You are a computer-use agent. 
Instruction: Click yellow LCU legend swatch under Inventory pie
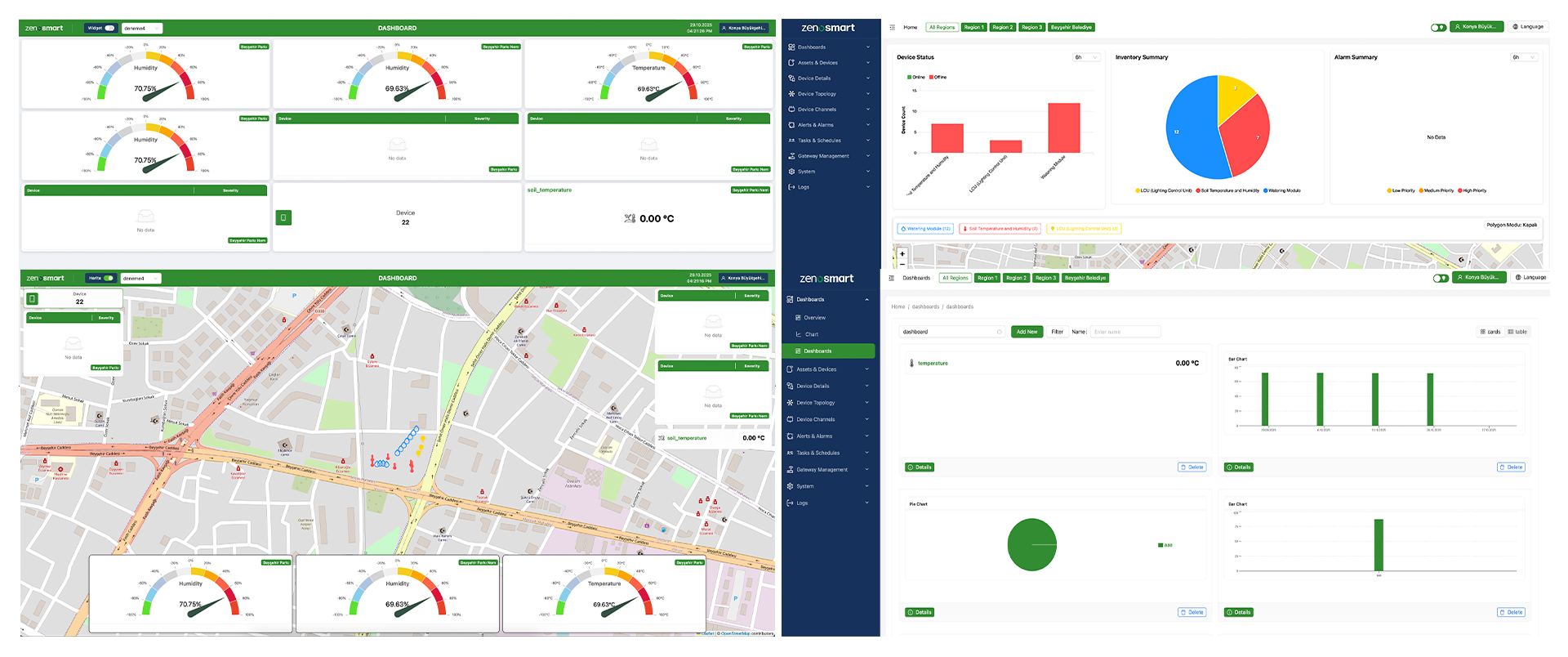pos(1138,190)
